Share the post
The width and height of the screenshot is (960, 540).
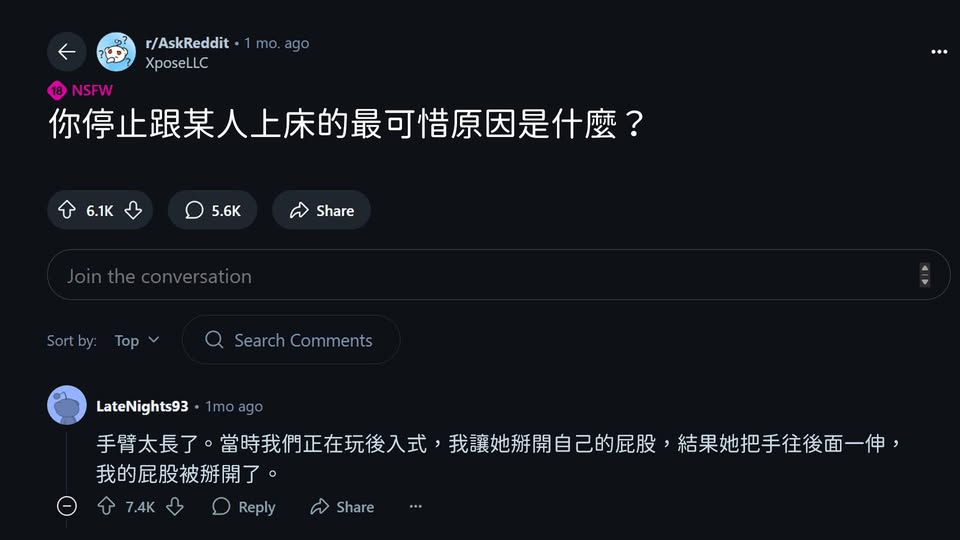coord(321,210)
